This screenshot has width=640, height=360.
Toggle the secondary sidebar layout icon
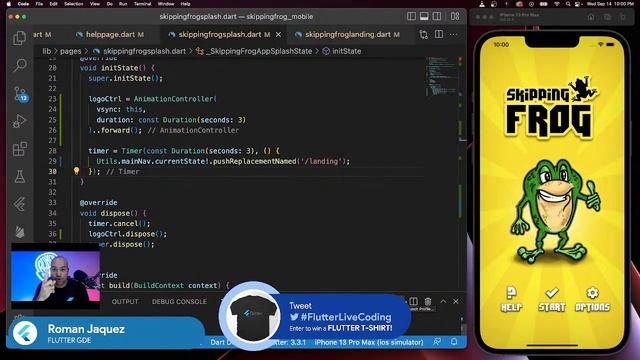click(x=437, y=16)
